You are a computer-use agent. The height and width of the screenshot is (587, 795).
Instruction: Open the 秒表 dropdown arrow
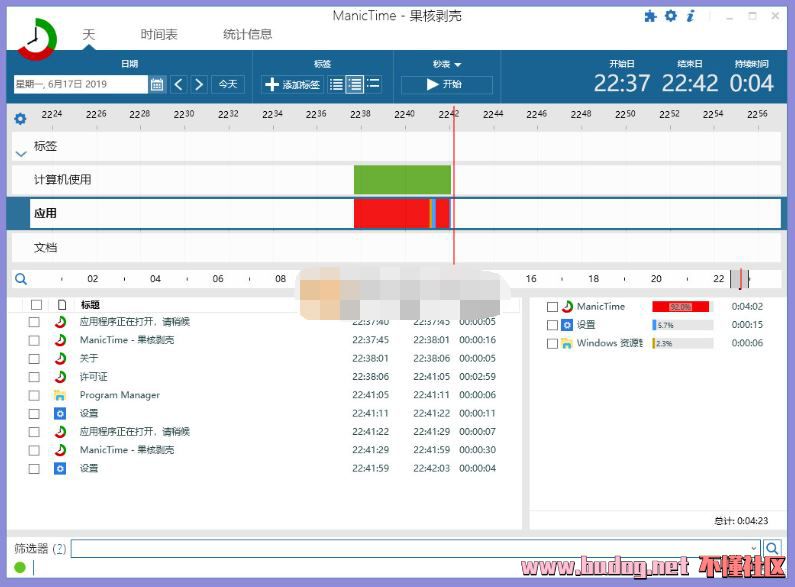[x=458, y=65]
